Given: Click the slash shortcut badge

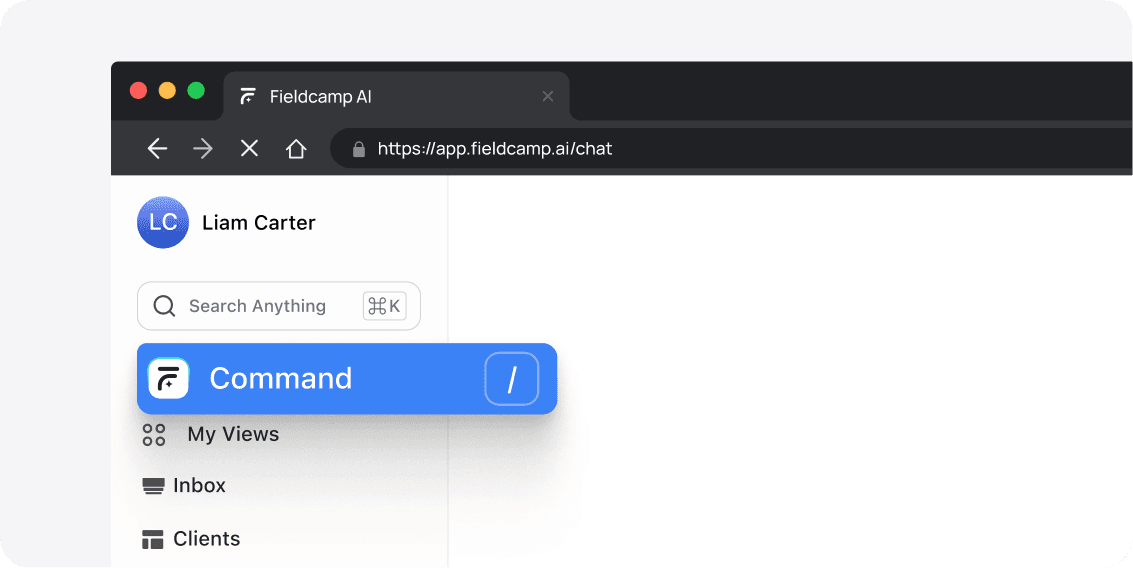Looking at the screenshot, I should click(512, 379).
